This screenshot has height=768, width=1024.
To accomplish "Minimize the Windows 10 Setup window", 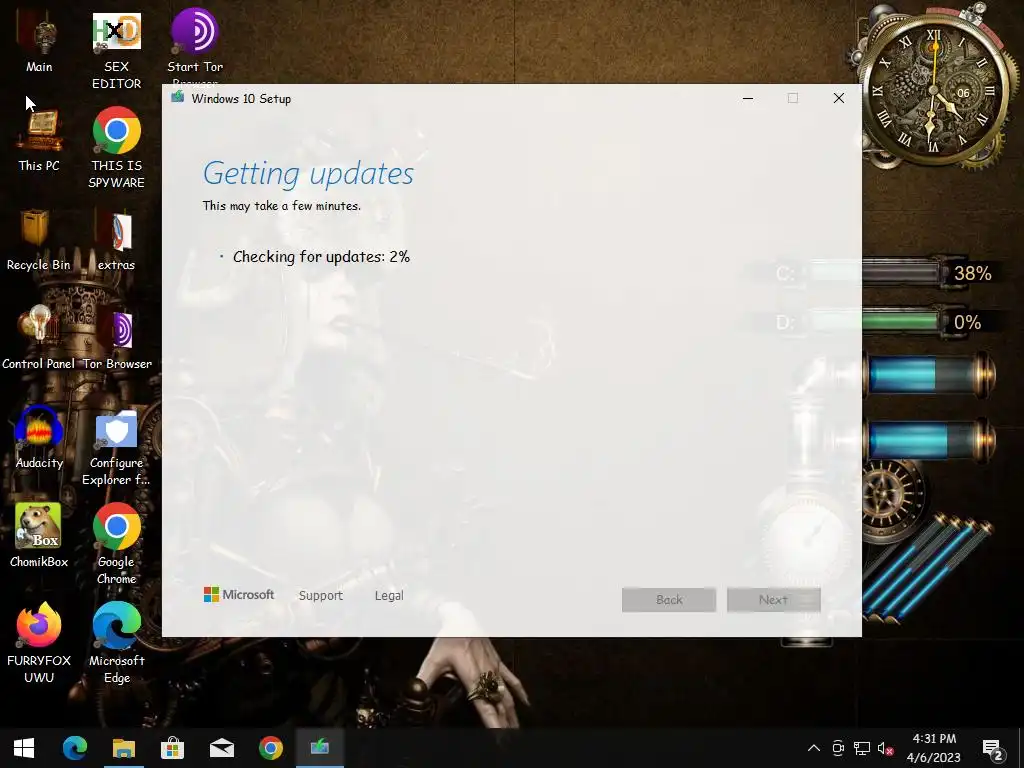I will pyautogui.click(x=748, y=98).
